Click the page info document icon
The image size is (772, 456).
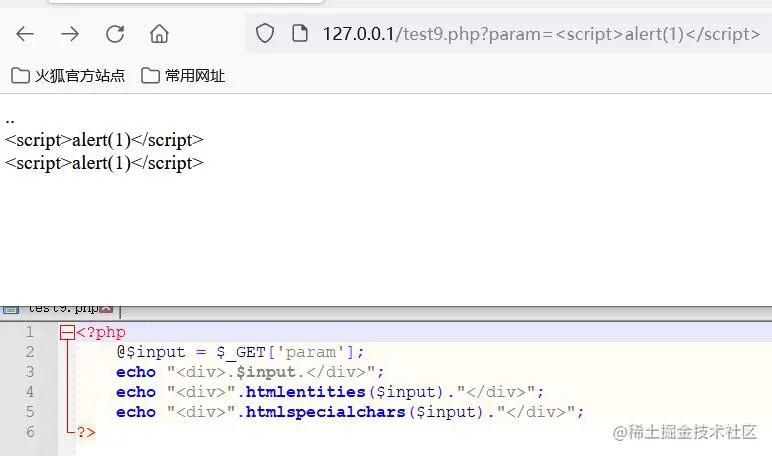(x=300, y=33)
